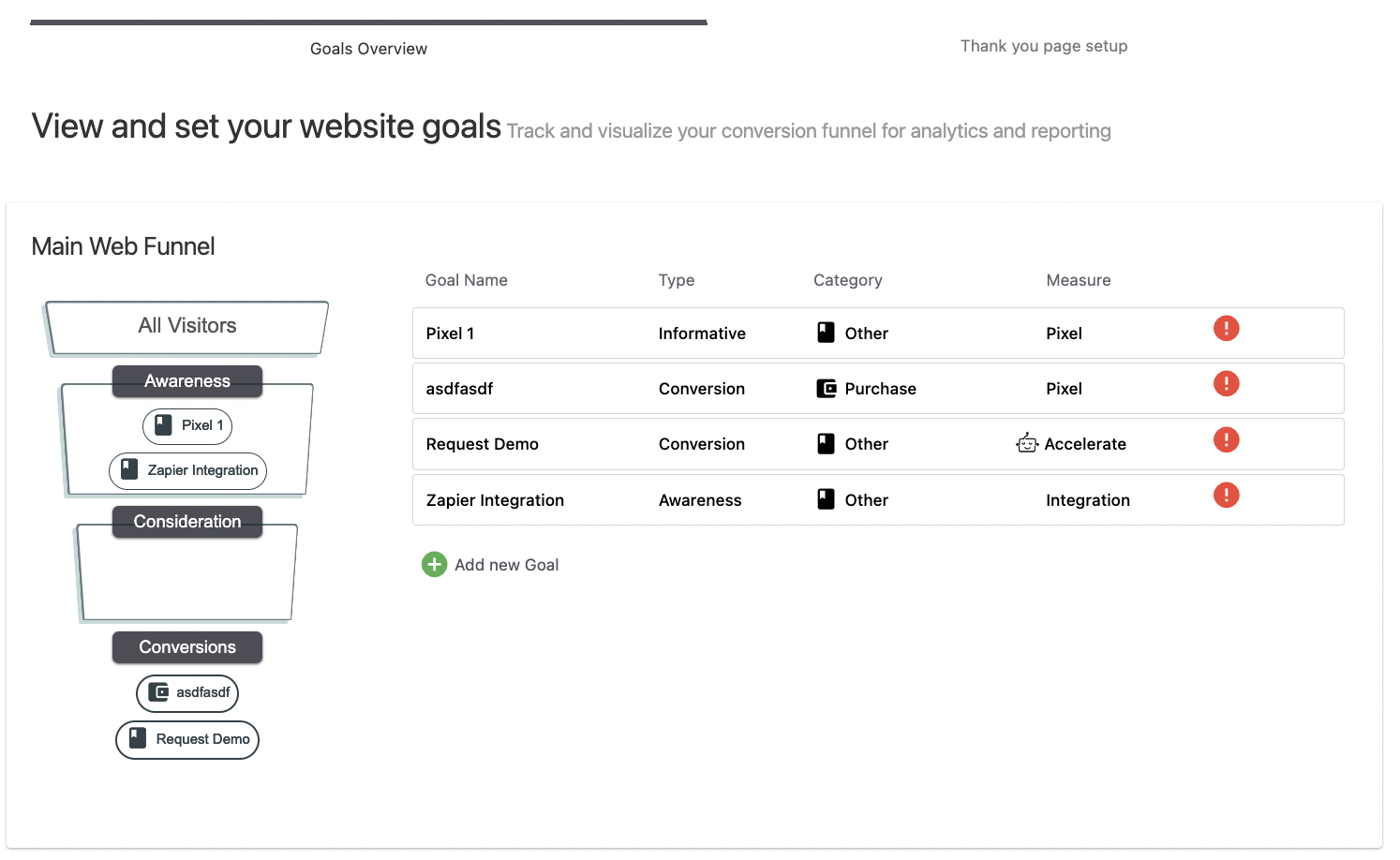The height and width of the screenshot is (860, 1400).
Task: Click warning icon in Request Demo row
Action: [1226, 440]
